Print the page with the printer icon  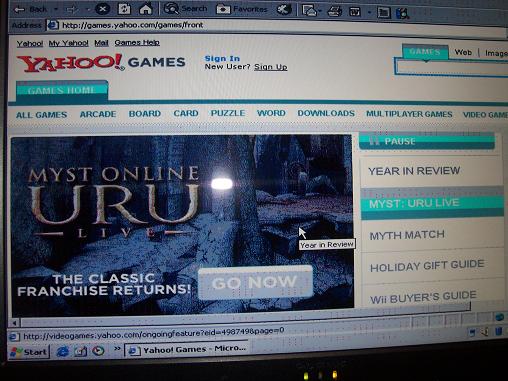click(334, 12)
